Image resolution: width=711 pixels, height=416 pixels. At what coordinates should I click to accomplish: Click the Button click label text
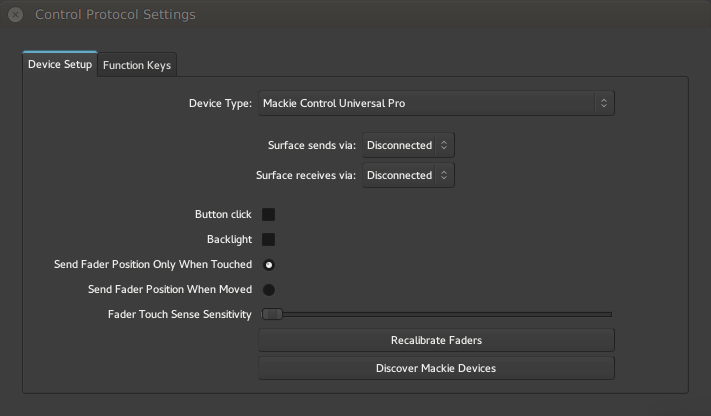point(223,215)
